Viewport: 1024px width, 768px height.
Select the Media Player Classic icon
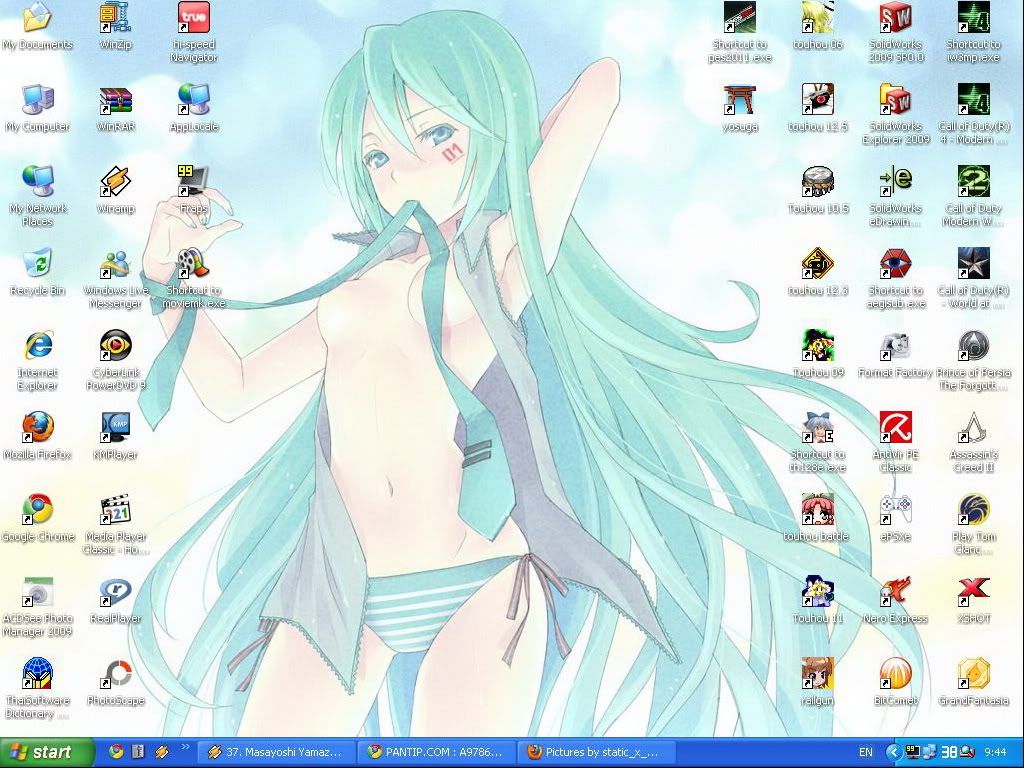coord(116,509)
